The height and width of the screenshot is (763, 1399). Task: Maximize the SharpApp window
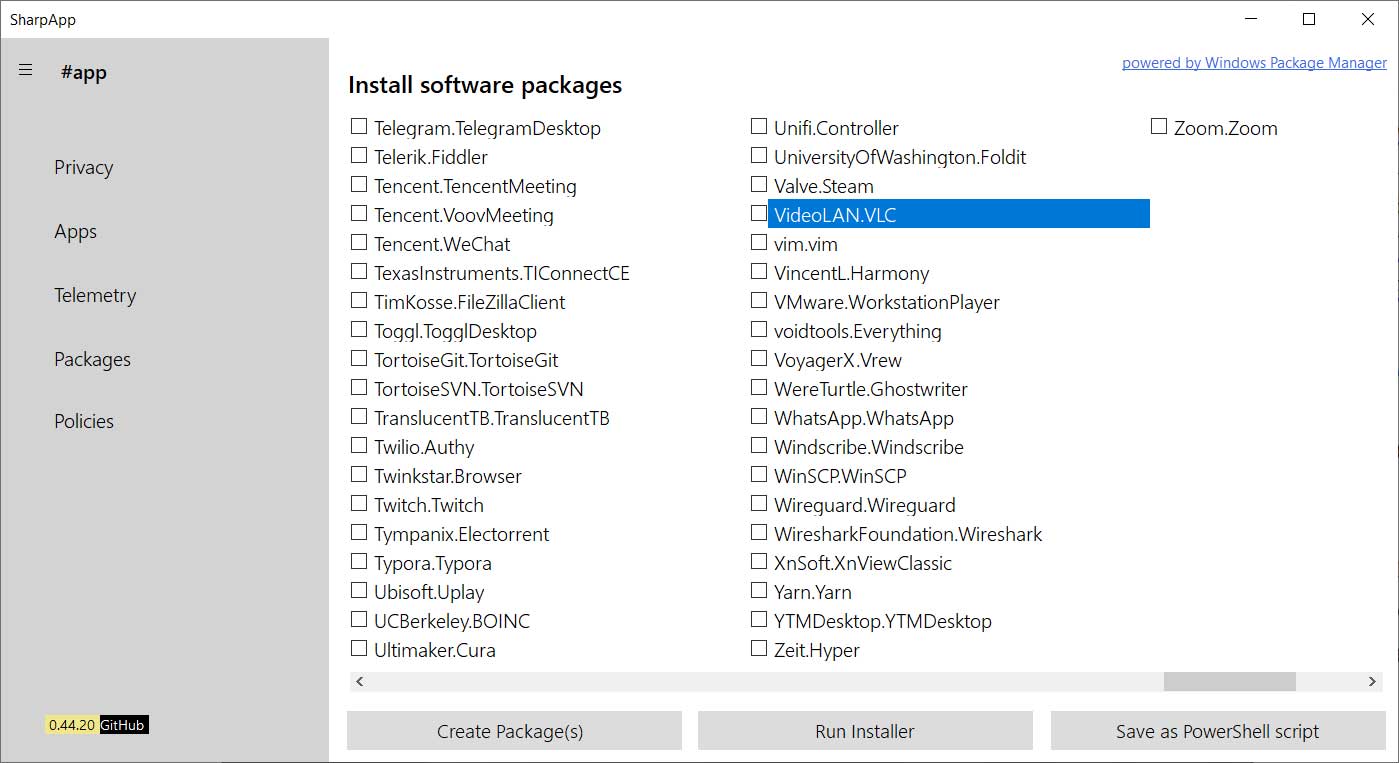click(x=1309, y=19)
